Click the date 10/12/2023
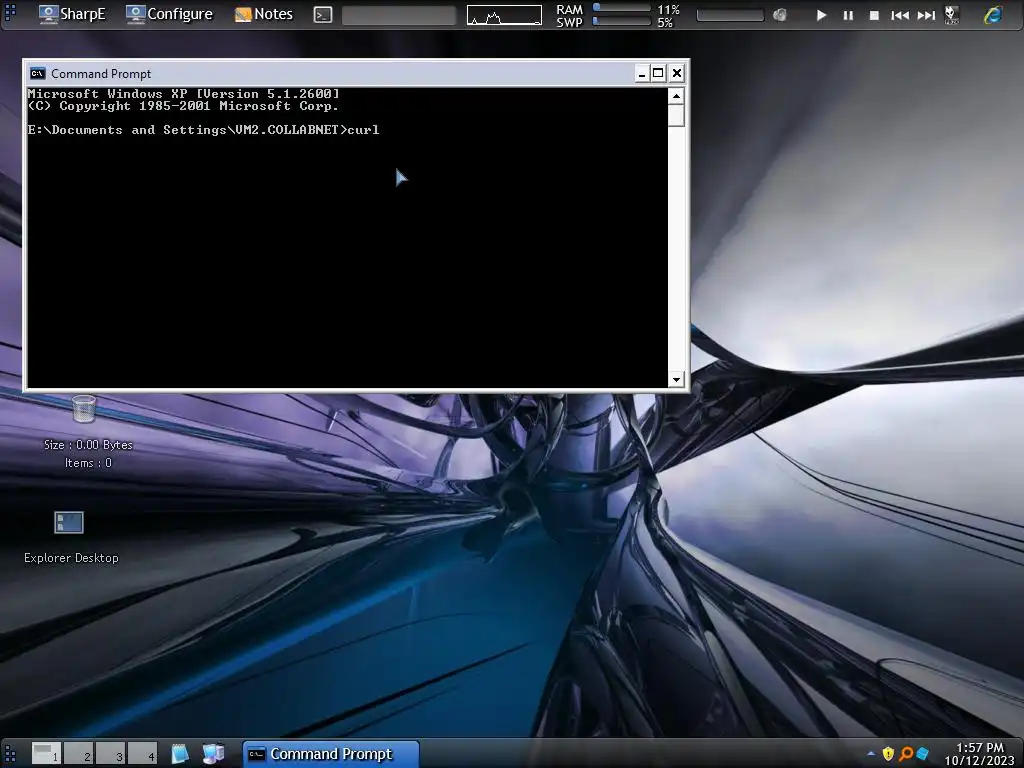Viewport: 1024px width, 768px height. [x=980, y=761]
